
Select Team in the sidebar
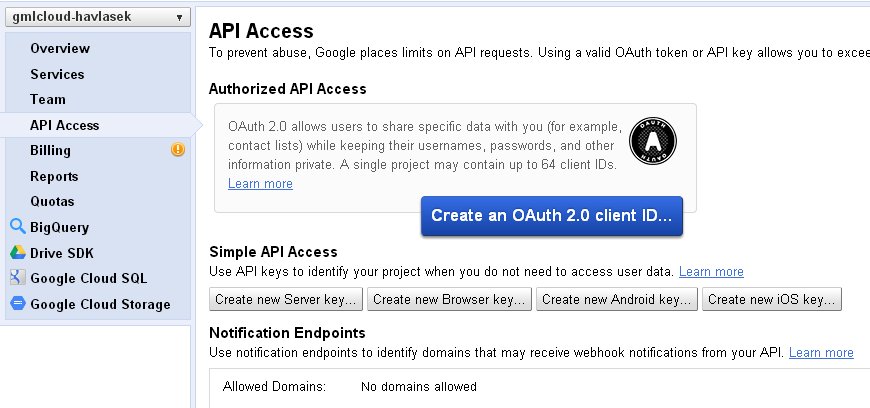pyautogui.click(x=48, y=100)
